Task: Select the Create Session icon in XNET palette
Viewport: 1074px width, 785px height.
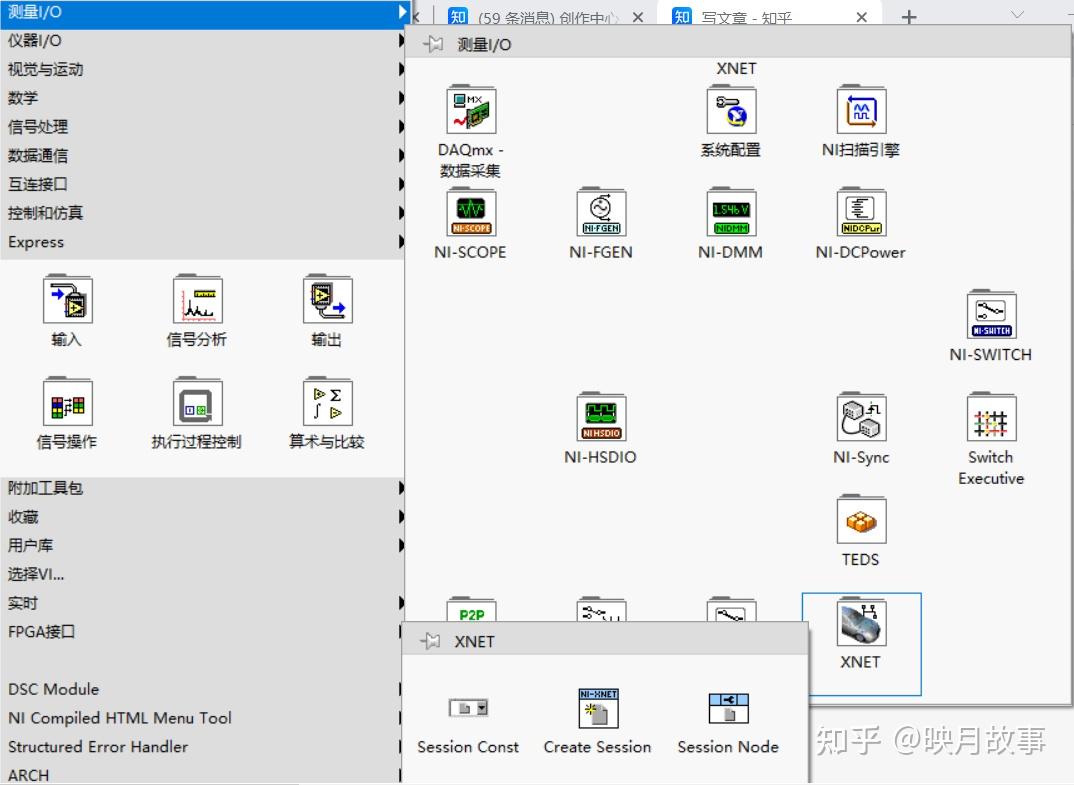Action: point(597,708)
